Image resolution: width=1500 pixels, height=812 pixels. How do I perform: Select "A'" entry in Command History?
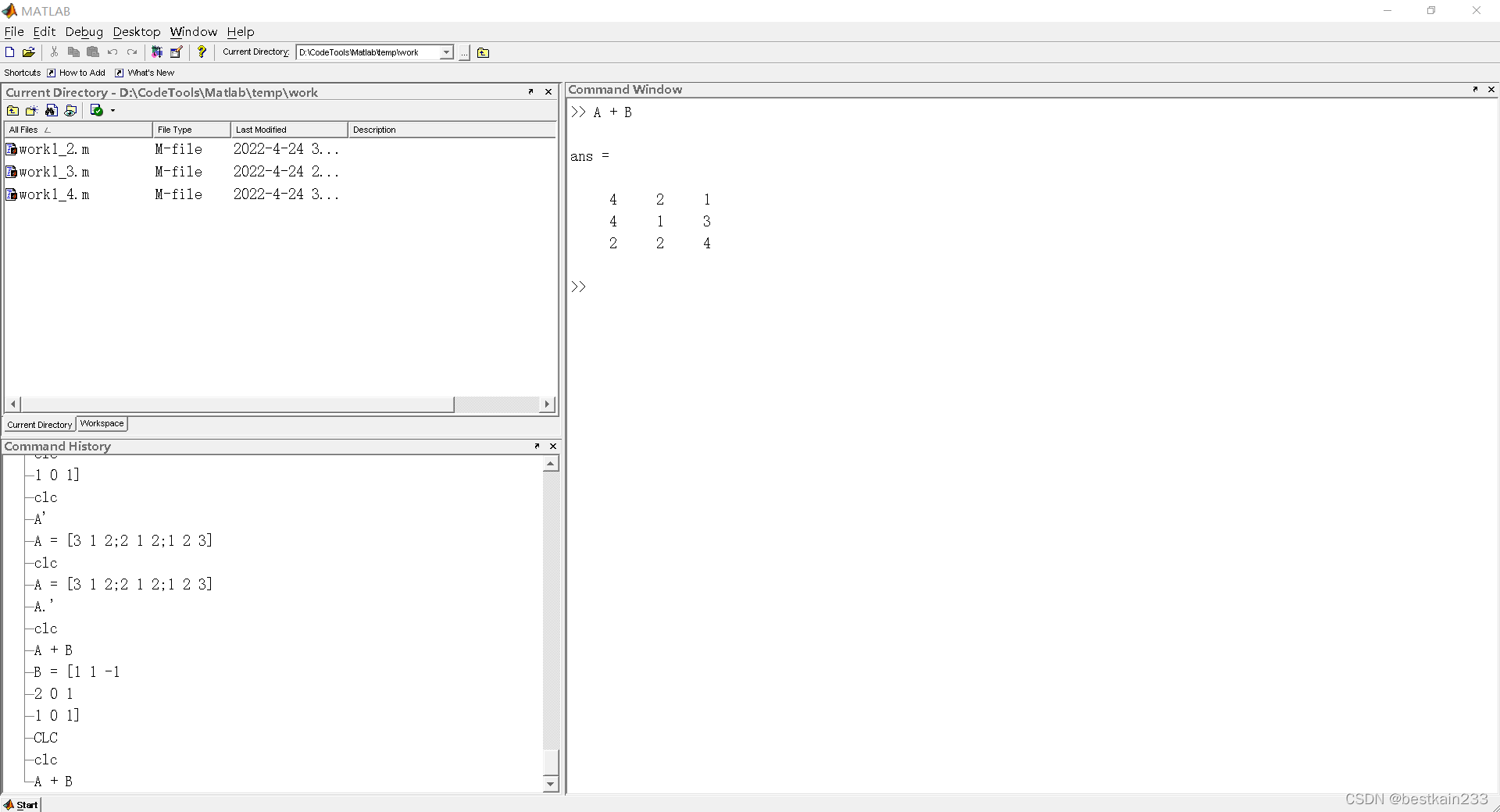(x=40, y=518)
